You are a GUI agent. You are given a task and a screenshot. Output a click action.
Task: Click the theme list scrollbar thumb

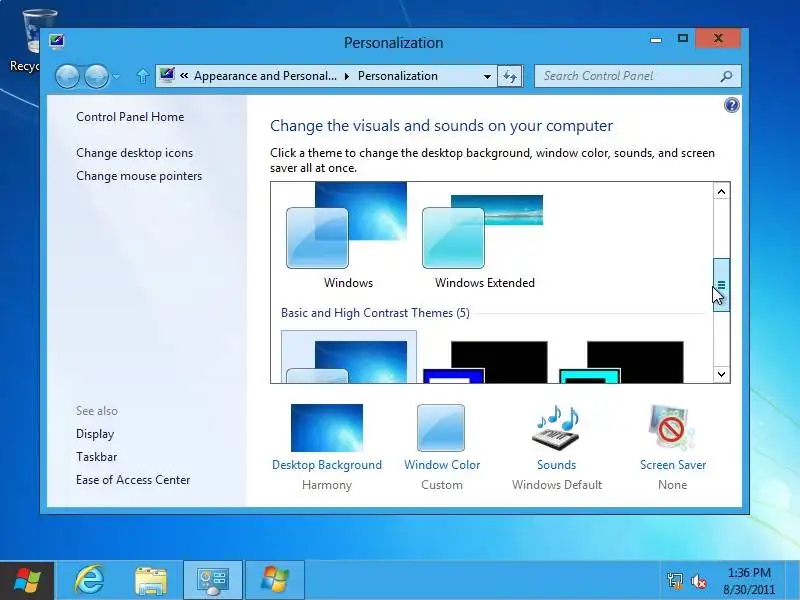click(721, 285)
